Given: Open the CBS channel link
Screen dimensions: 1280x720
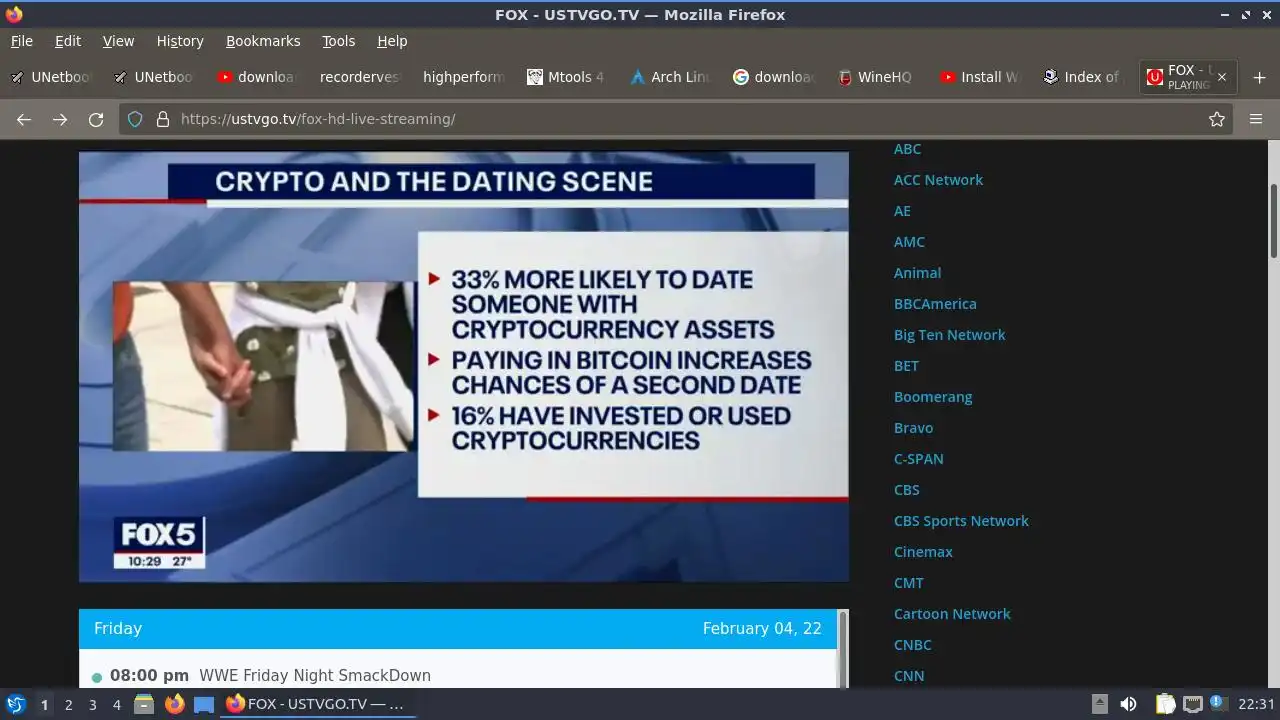Looking at the screenshot, I should click(906, 490).
